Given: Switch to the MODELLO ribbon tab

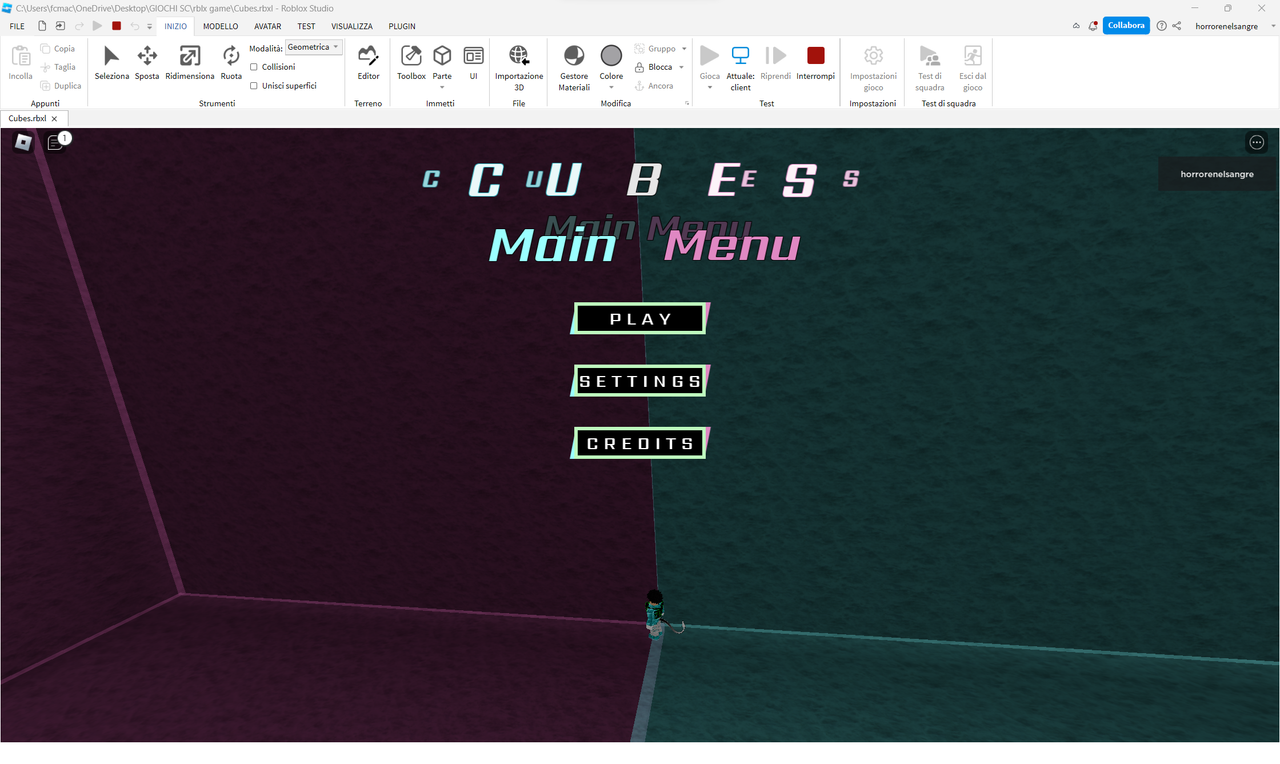Looking at the screenshot, I should (220, 26).
